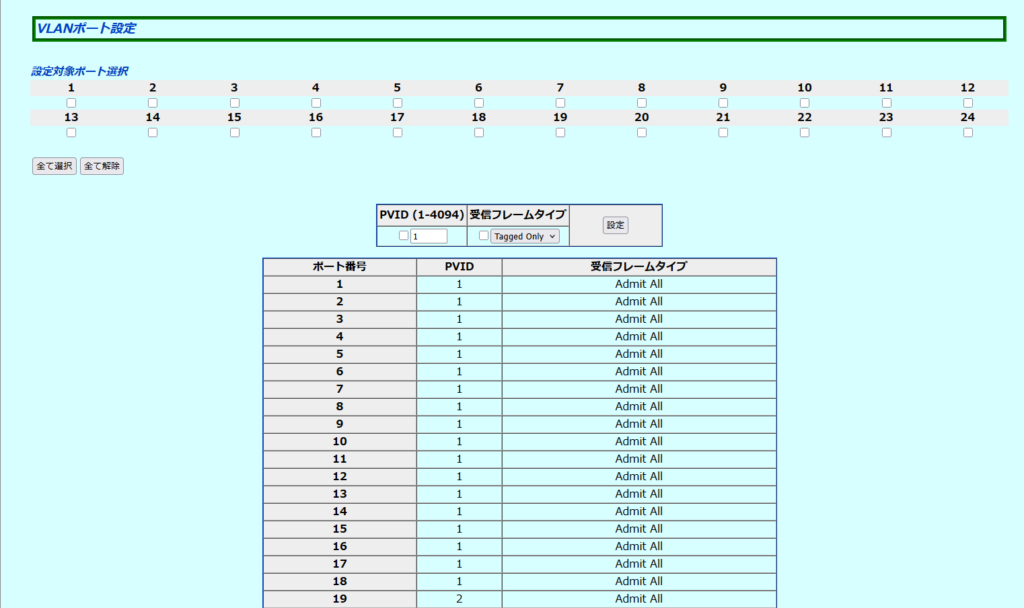Click the ポート番号 column header

339,267
